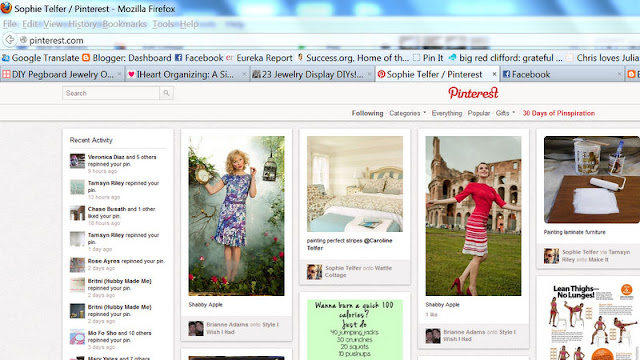Open the big red clifford bookmark
The width and height of the screenshot is (640, 360).
click(x=505, y=58)
